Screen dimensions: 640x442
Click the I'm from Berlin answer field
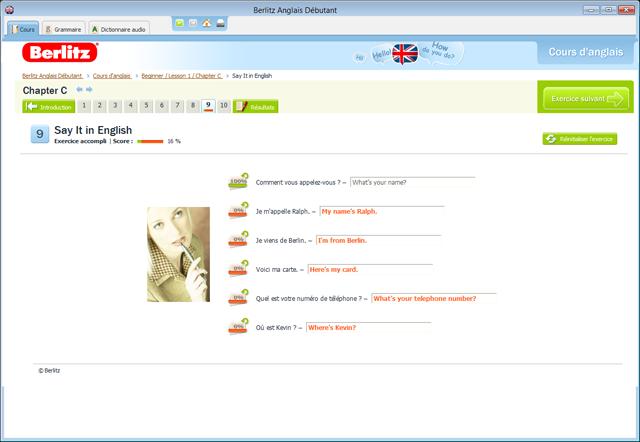coord(378,240)
